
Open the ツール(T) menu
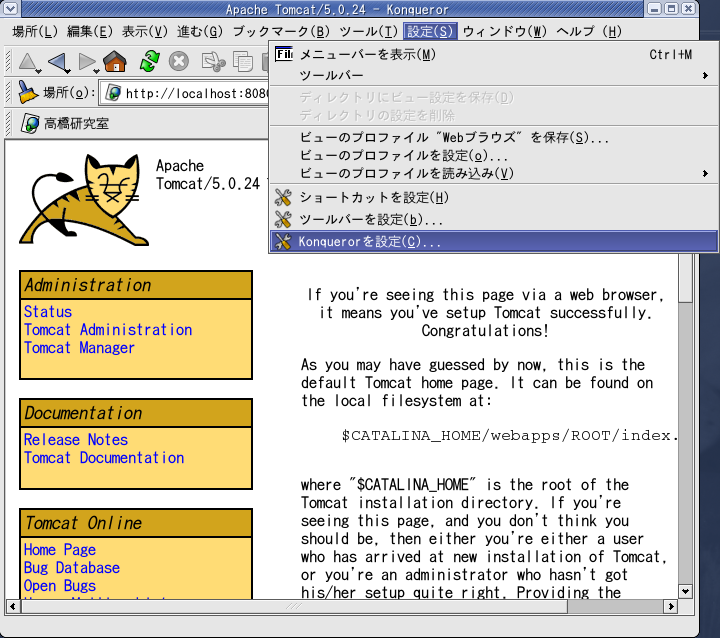pyautogui.click(x=368, y=31)
